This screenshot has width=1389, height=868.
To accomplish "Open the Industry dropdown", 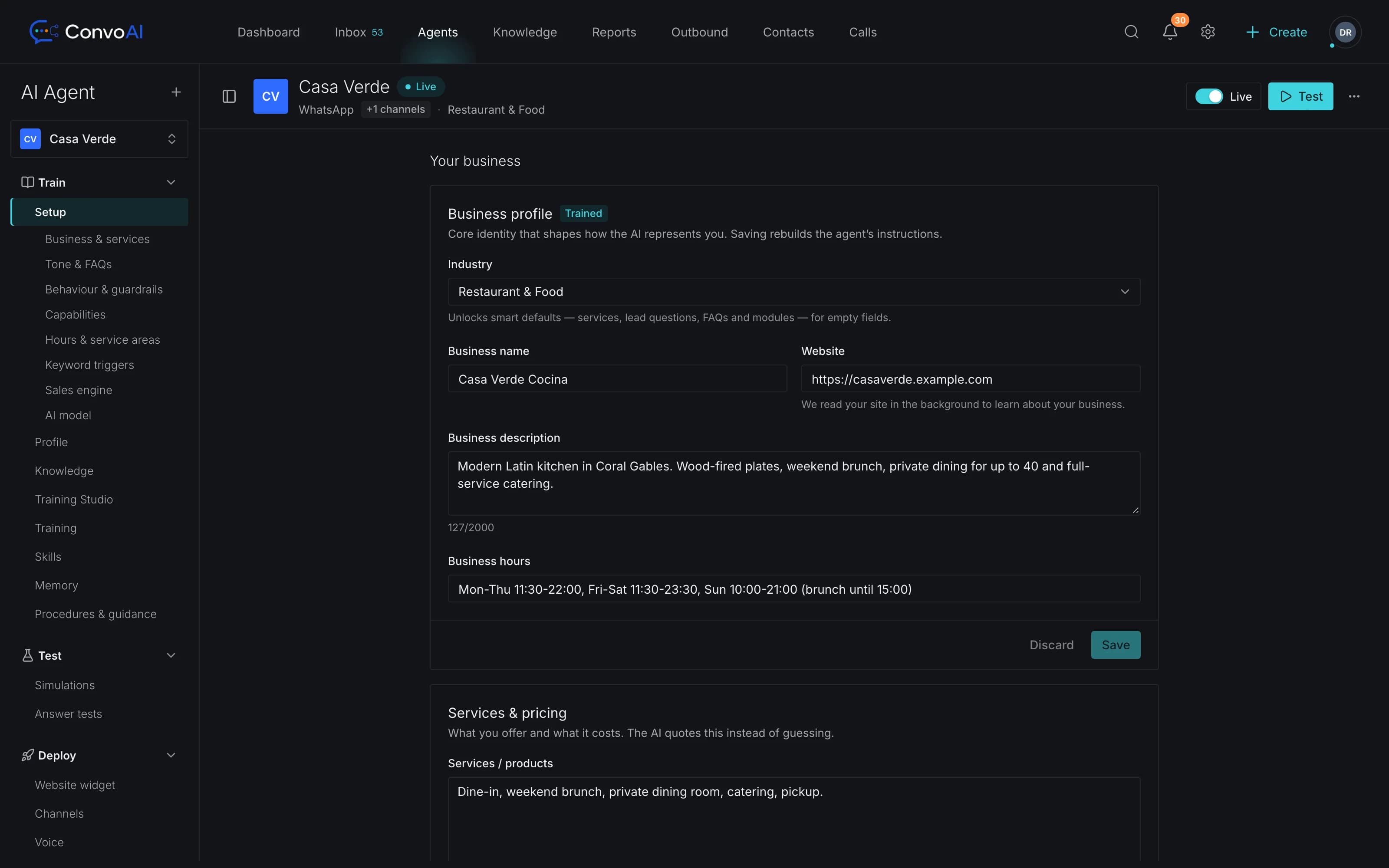I will point(794,292).
